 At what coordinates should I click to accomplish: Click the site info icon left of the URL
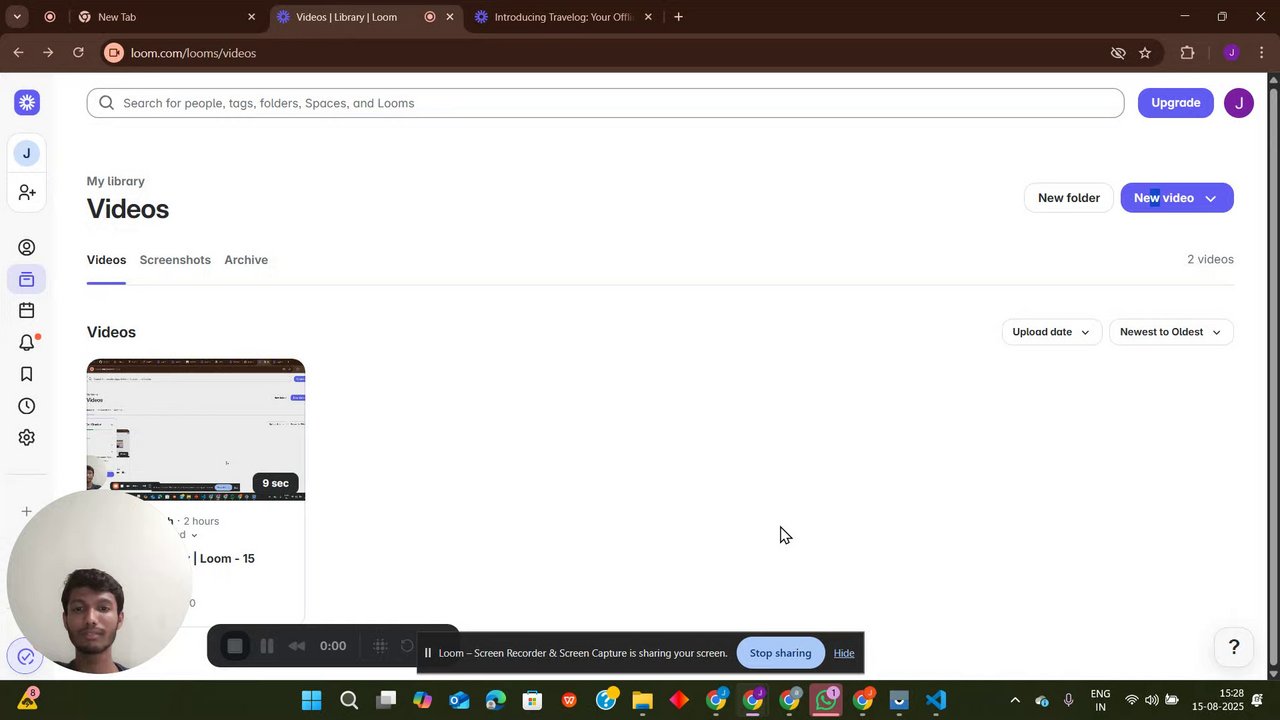(114, 53)
